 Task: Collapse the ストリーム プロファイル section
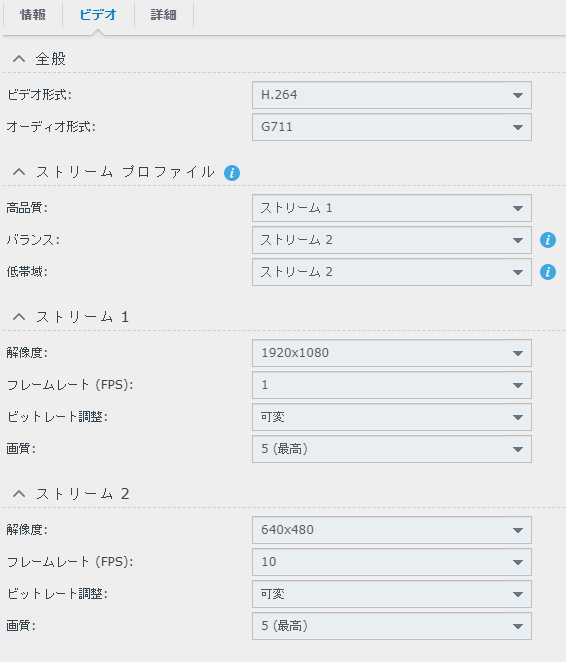pos(19,172)
